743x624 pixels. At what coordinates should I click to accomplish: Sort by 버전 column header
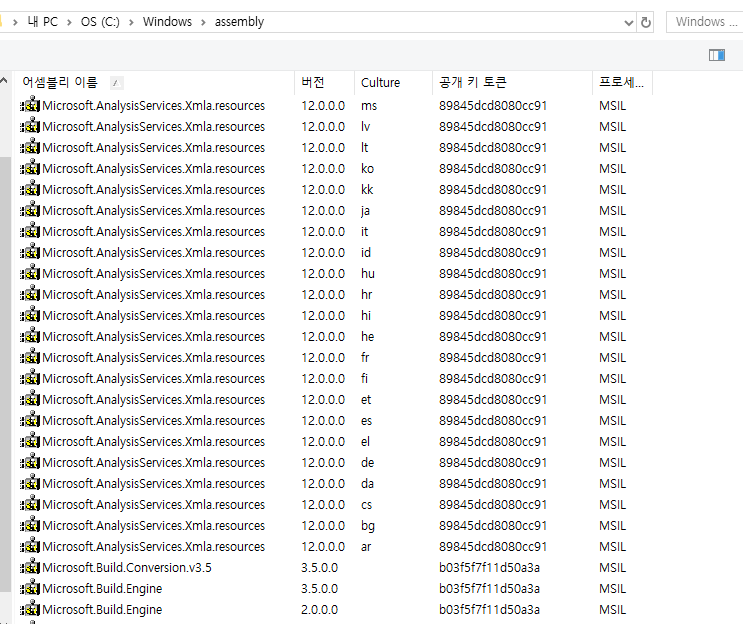click(325, 82)
